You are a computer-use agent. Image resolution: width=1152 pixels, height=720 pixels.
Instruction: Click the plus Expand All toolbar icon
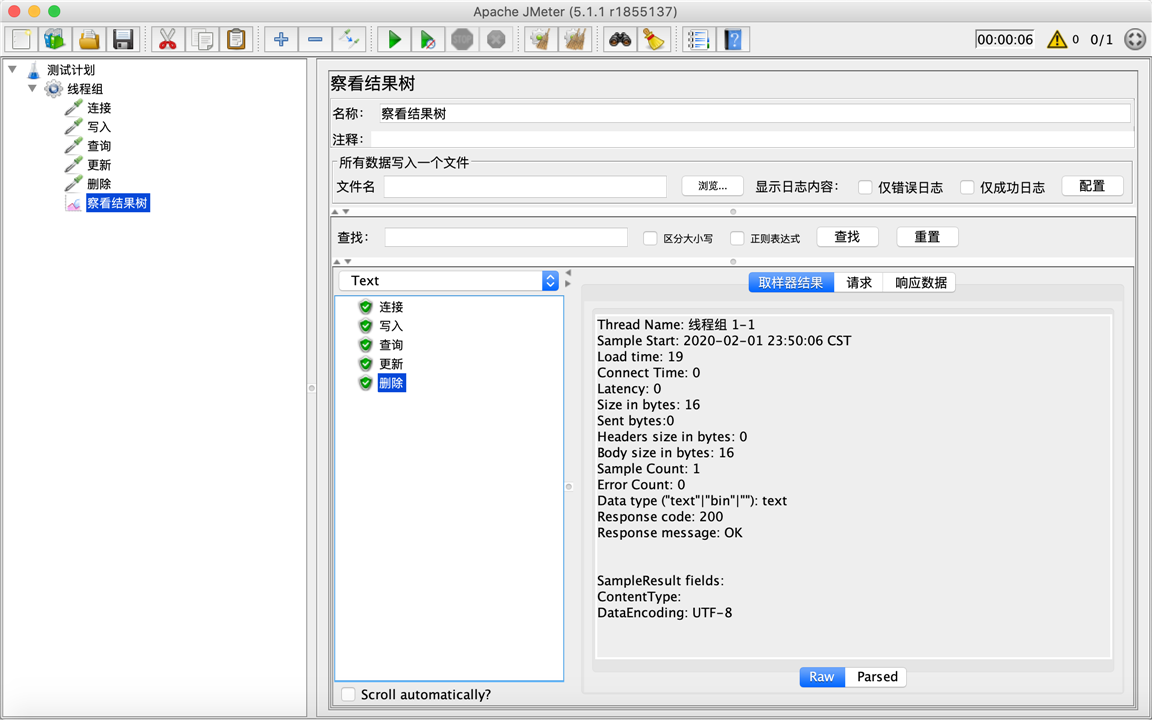click(281, 39)
